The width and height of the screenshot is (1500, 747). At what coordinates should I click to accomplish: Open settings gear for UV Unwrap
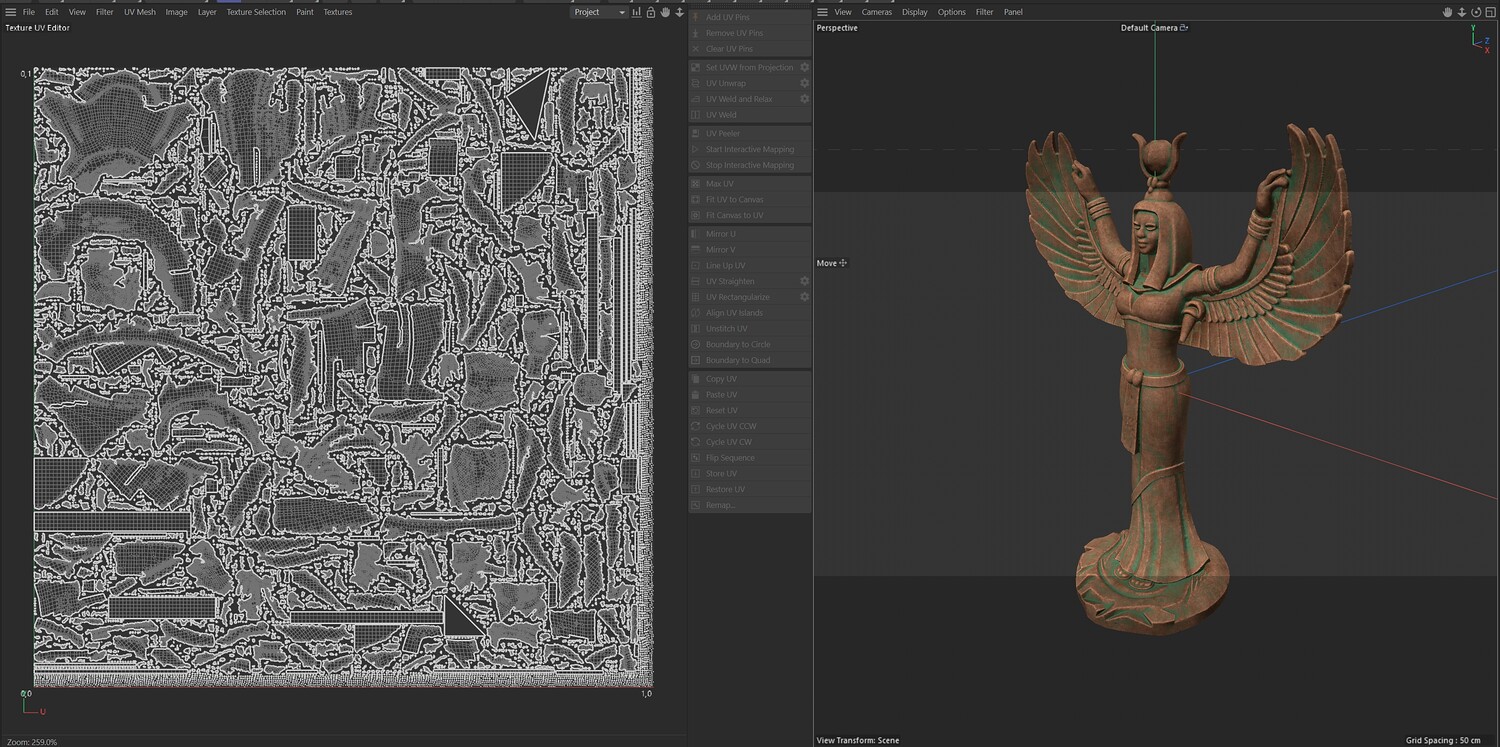pos(804,83)
